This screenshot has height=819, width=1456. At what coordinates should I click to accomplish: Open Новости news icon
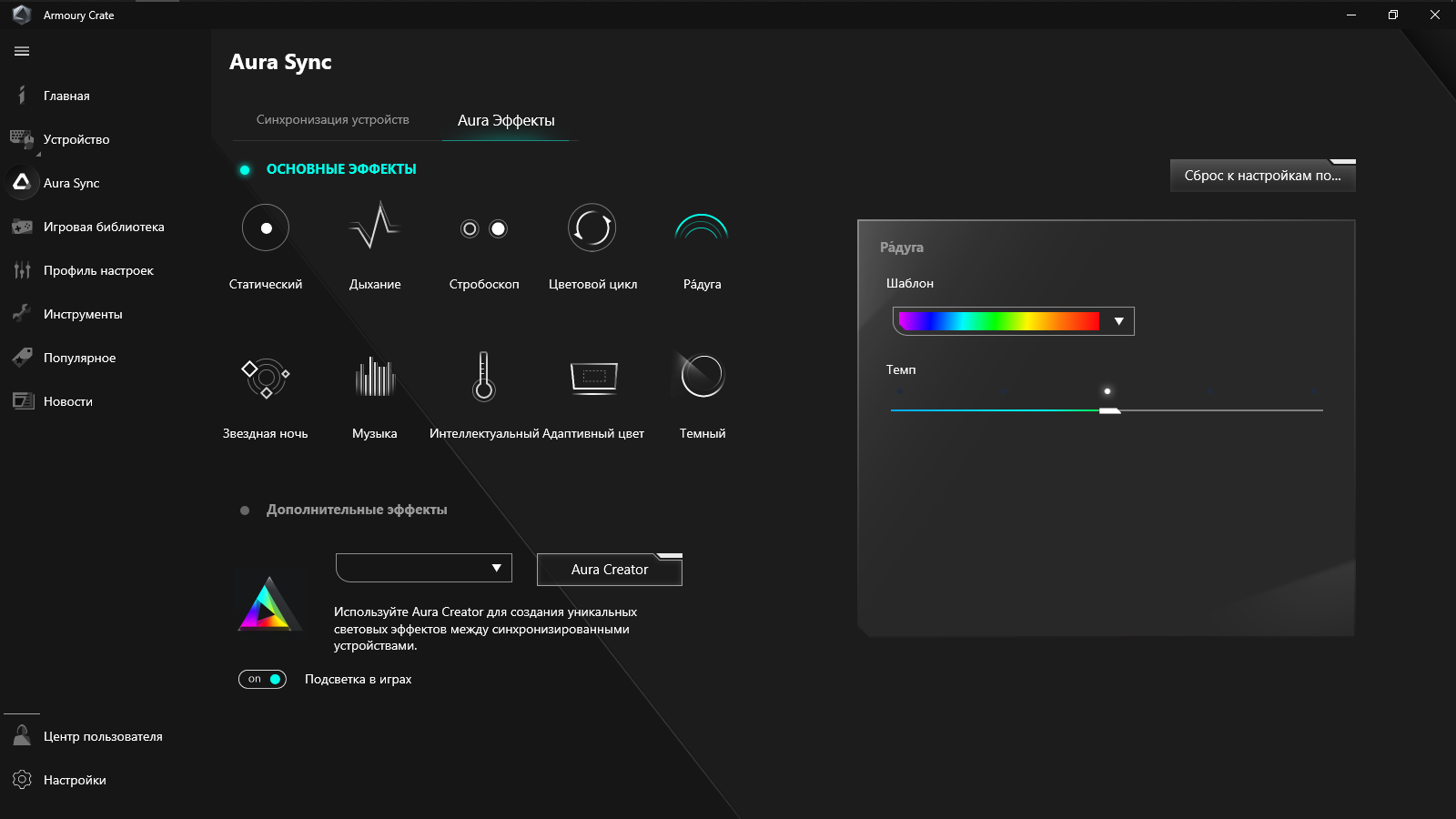[22, 401]
